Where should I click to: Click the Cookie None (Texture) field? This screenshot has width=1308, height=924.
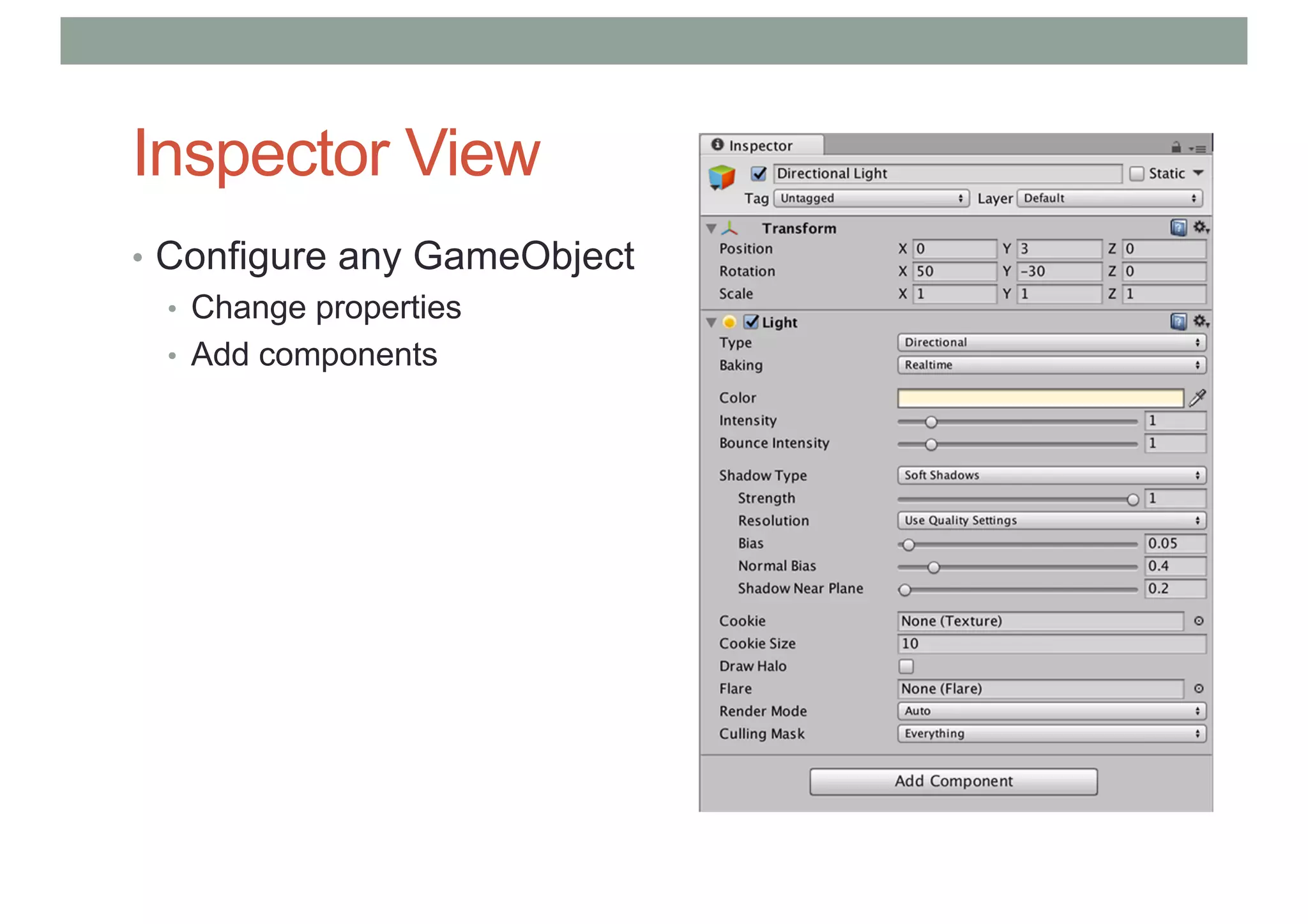coord(1040,621)
